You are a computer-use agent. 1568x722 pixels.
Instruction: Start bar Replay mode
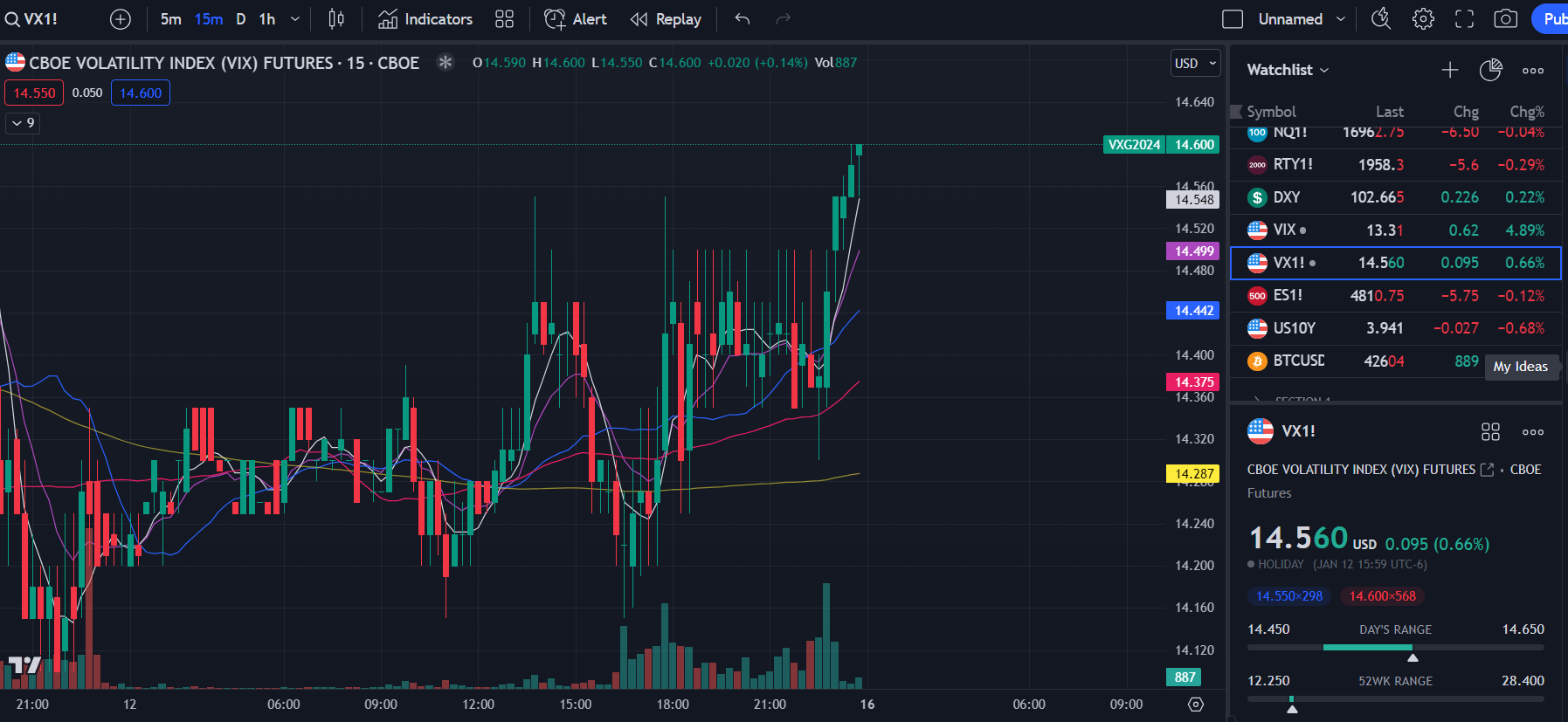[x=666, y=19]
